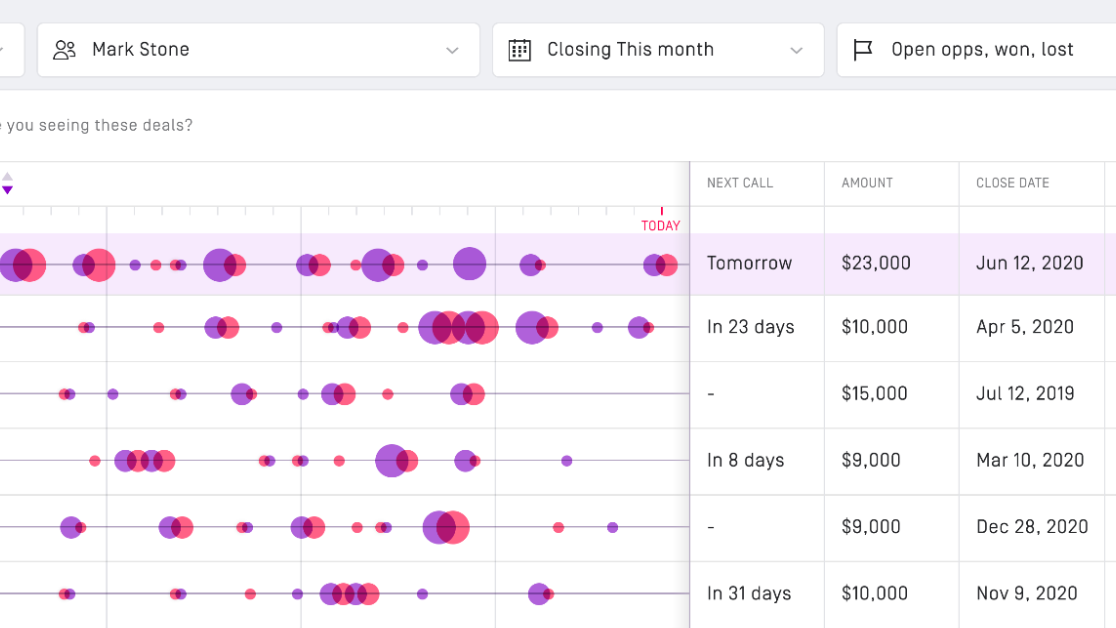Screen dimensions: 1116x628
Task: Click the In 23 days next call cell
Action: click(750, 327)
